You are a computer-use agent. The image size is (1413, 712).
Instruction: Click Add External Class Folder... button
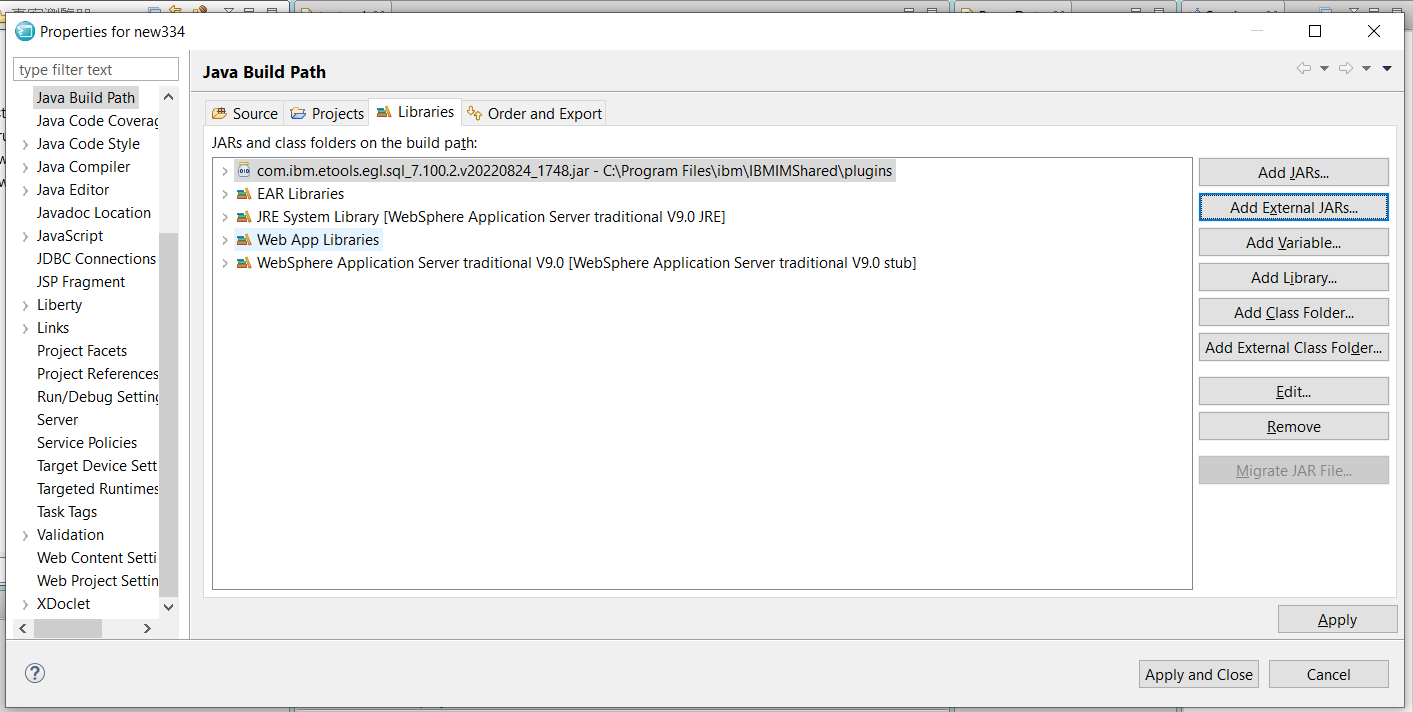[x=1293, y=347]
